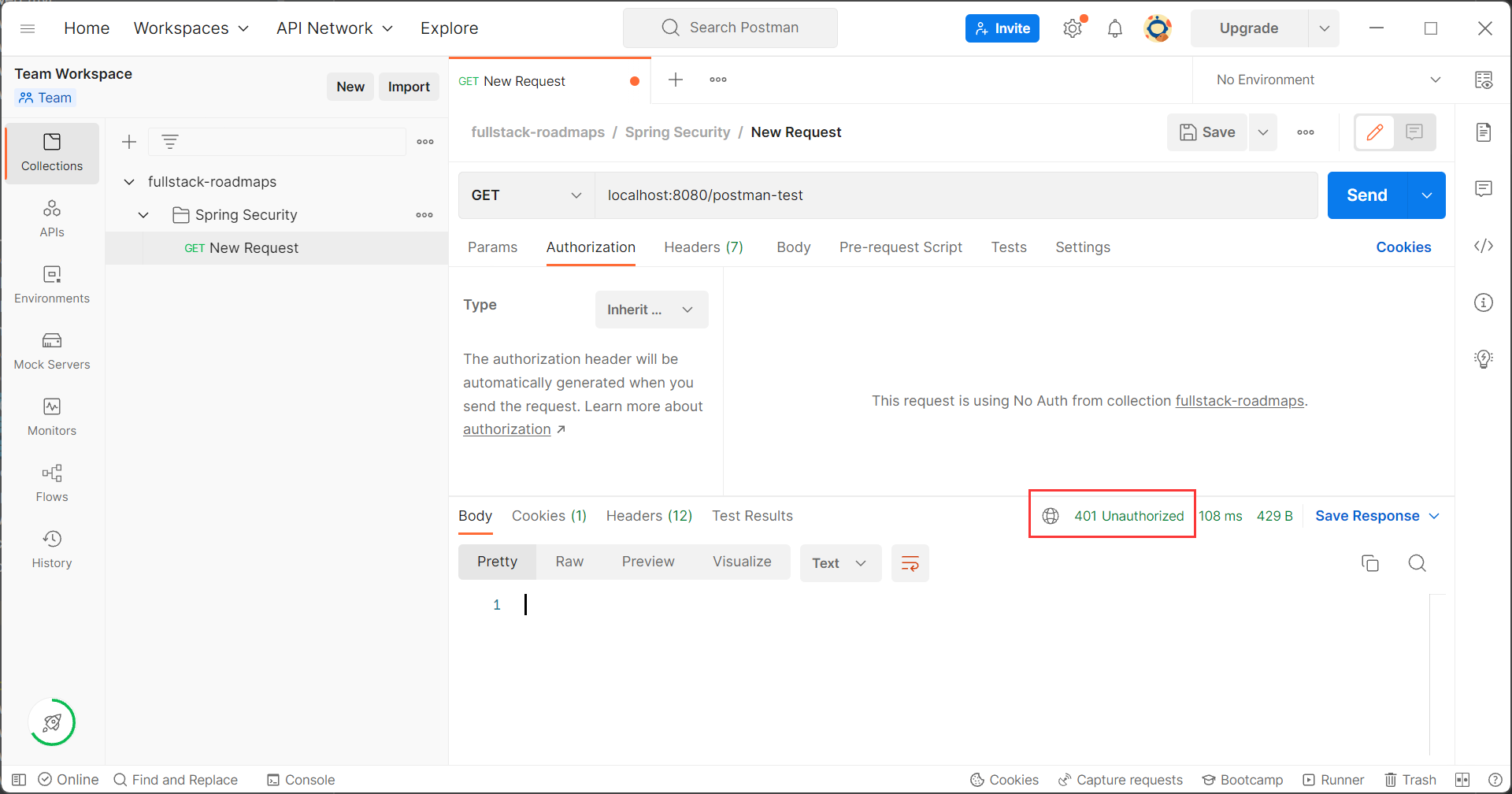Open Mock Servers in the sidebar

(x=52, y=351)
